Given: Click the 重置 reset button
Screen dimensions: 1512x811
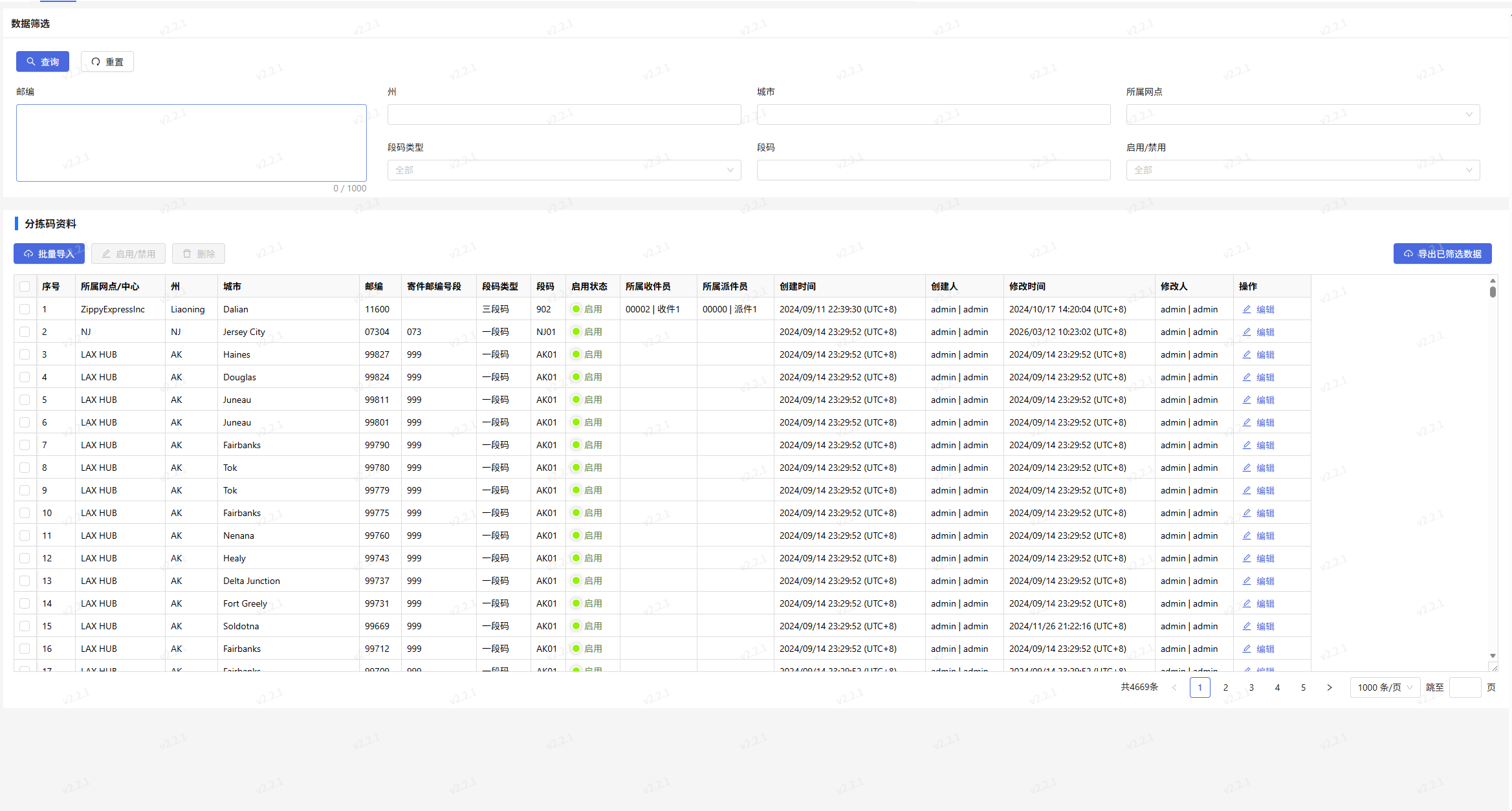Looking at the screenshot, I should pos(107,61).
